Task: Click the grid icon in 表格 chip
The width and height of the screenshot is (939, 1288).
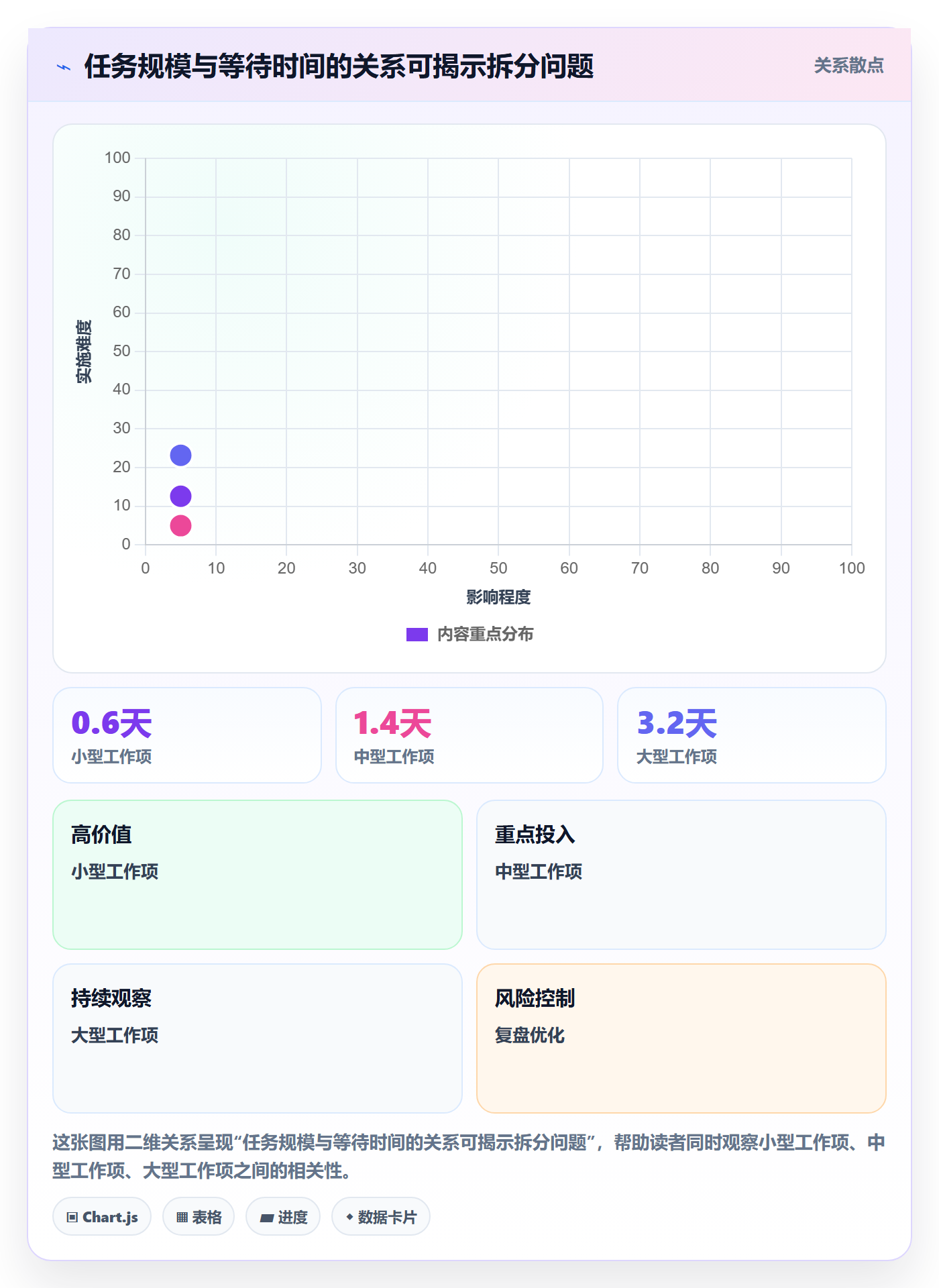Action: 182,1218
